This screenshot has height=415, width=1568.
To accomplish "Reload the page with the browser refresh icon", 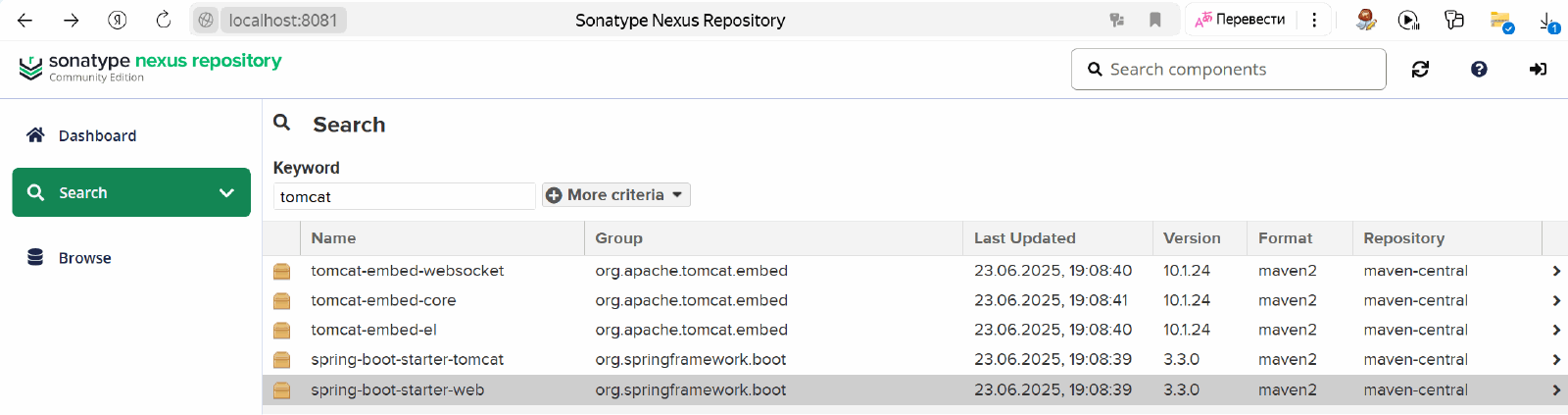I will pyautogui.click(x=164, y=20).
